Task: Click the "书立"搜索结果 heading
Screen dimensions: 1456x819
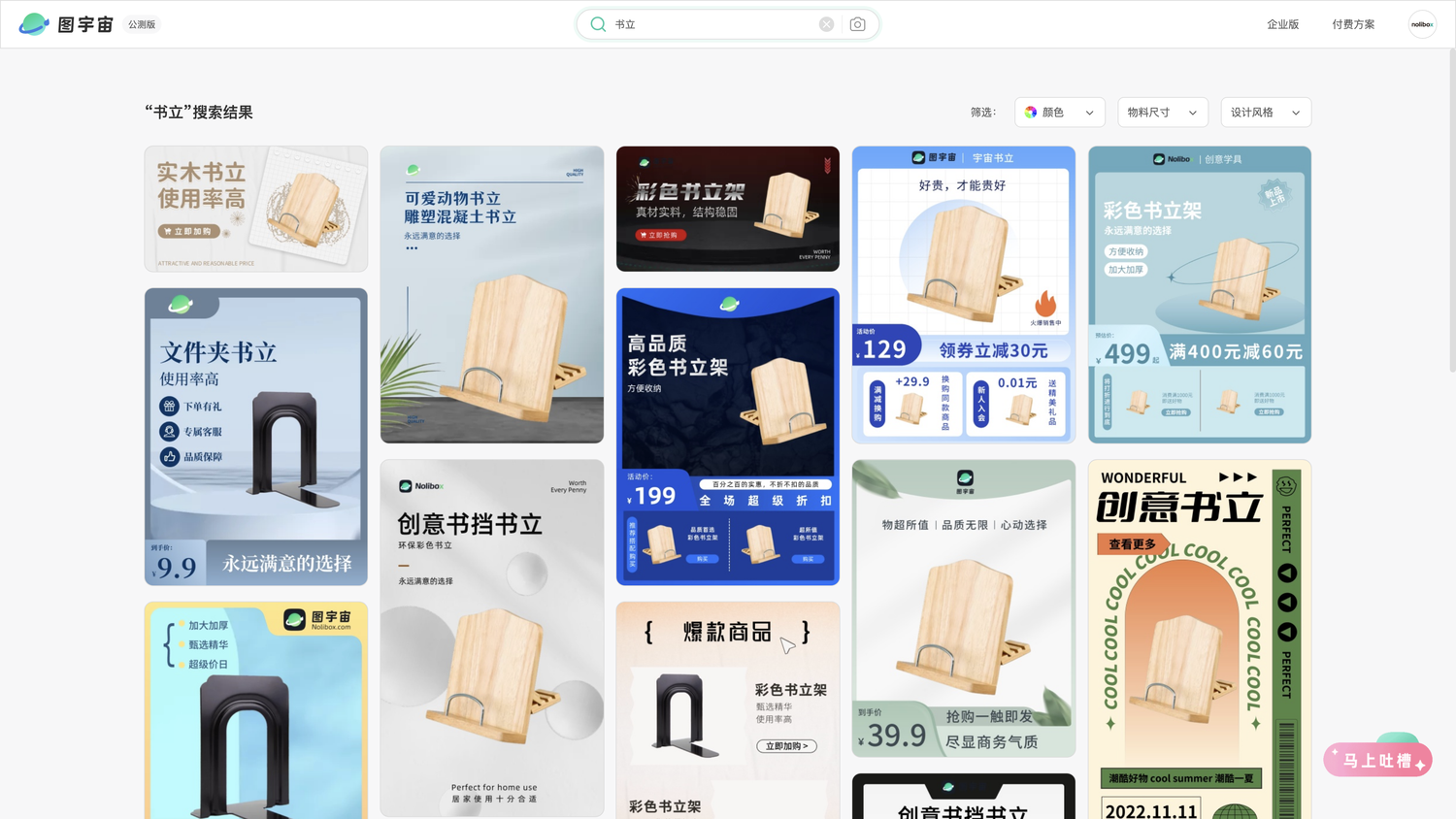Action: [199, 113]
